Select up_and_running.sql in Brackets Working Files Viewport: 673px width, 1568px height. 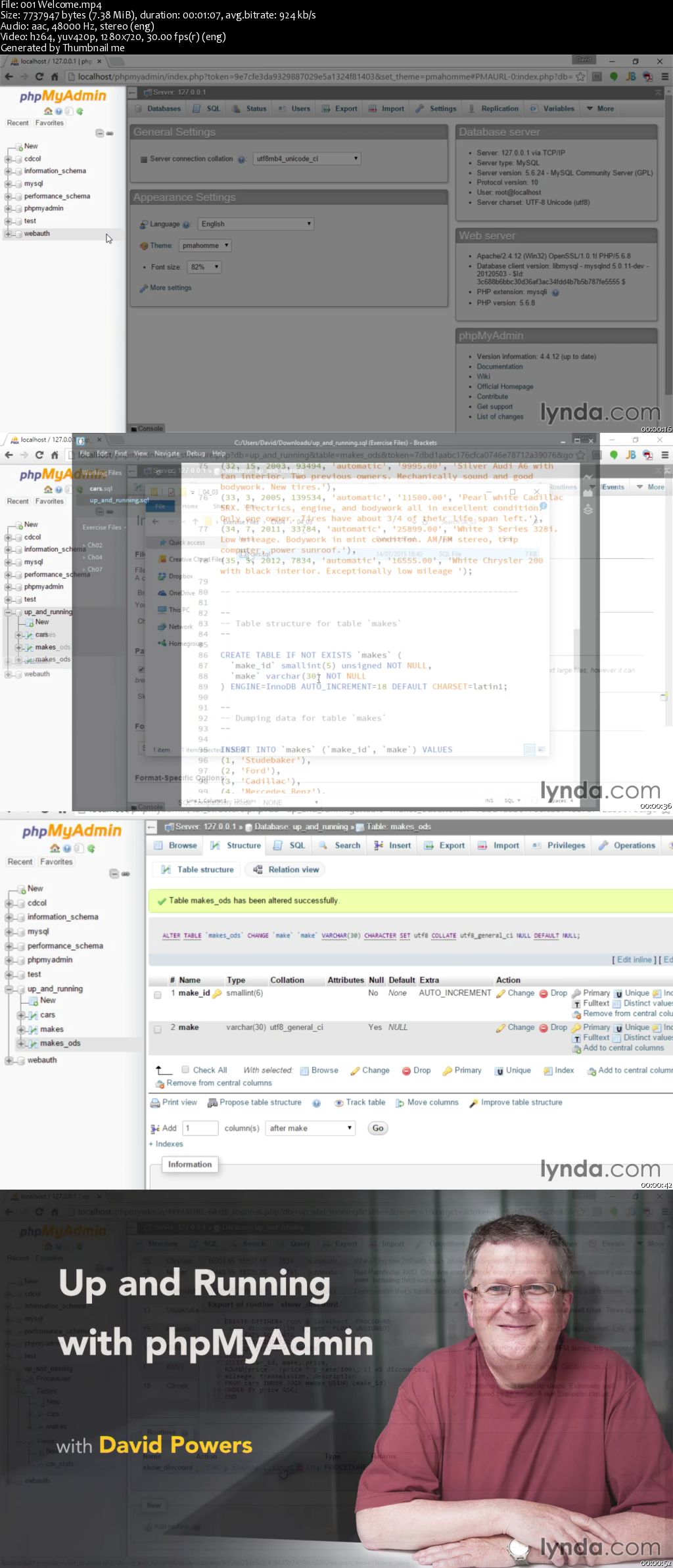[119, 500]
